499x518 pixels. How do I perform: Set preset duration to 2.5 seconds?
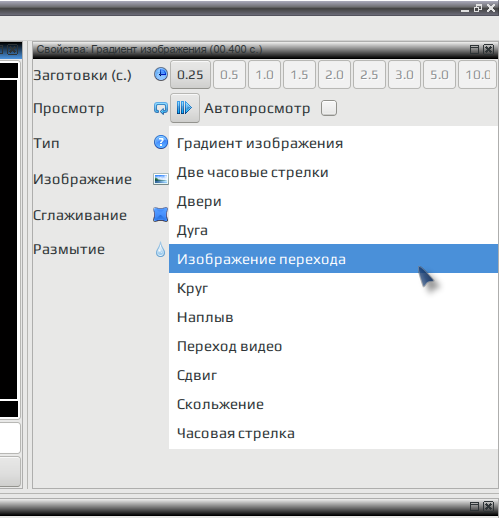click(369, 75)
